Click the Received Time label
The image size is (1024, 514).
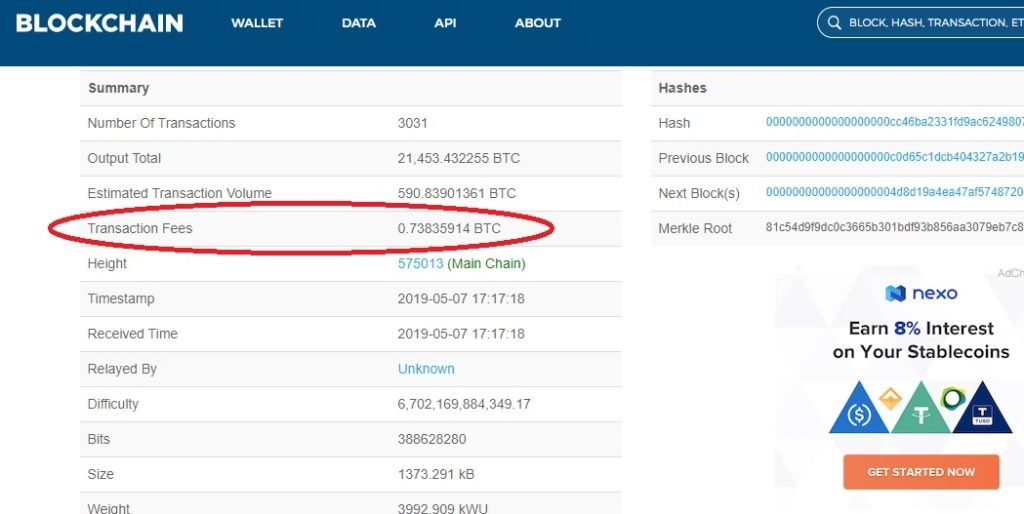point(133,334)
